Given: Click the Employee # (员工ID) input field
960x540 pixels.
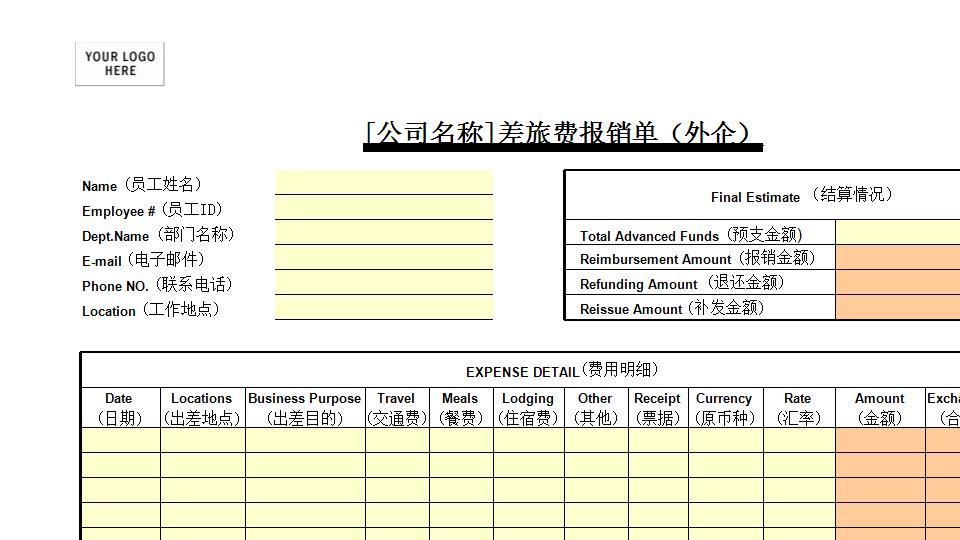Looking at the screenshot, I should point(384,207).
